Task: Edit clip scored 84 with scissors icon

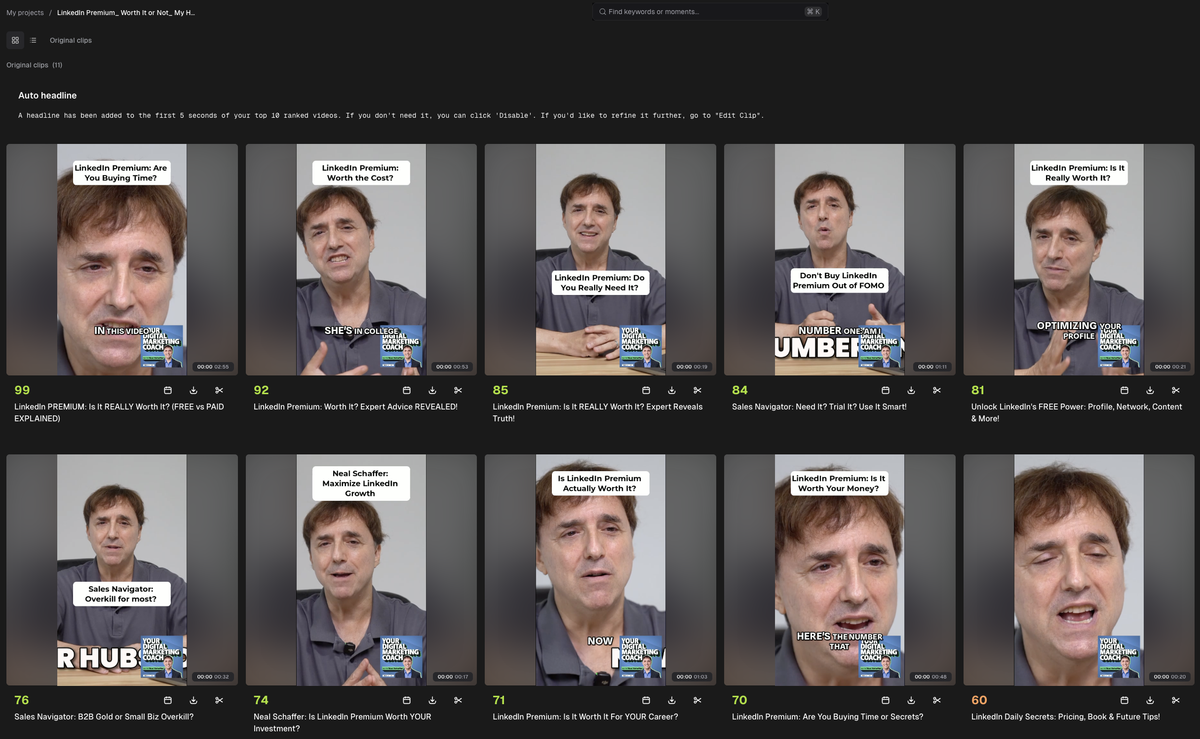Action: pos(937,390)
